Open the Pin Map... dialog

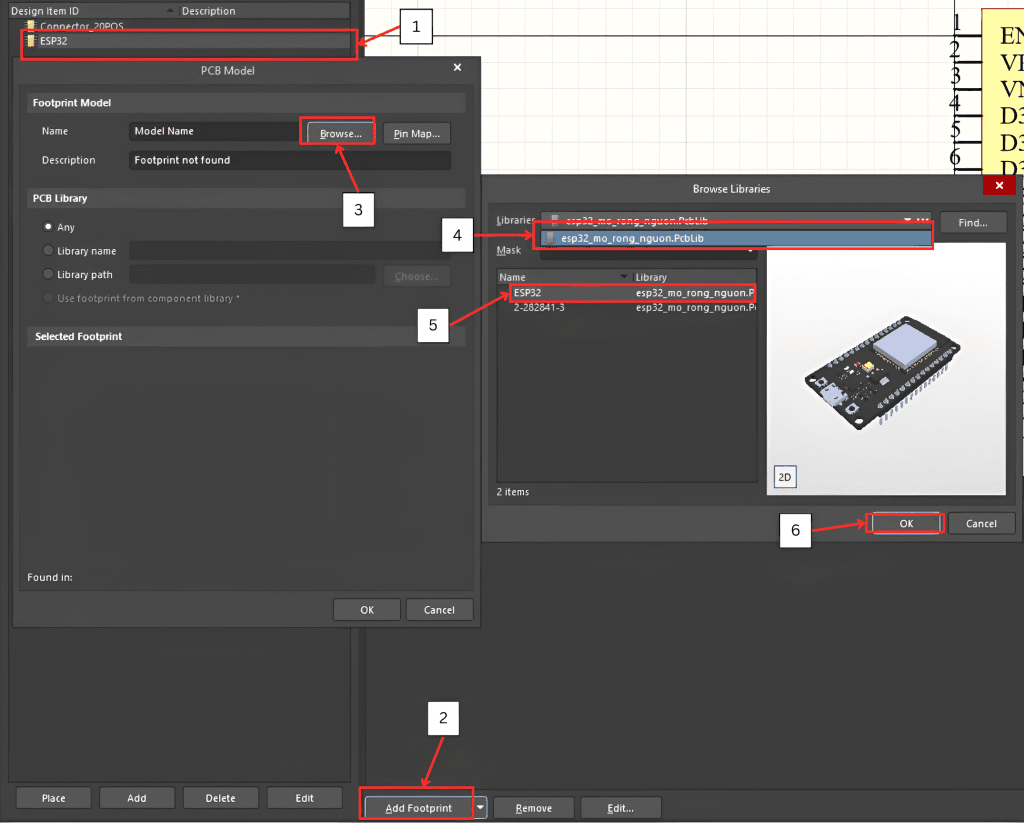[416, 133]
